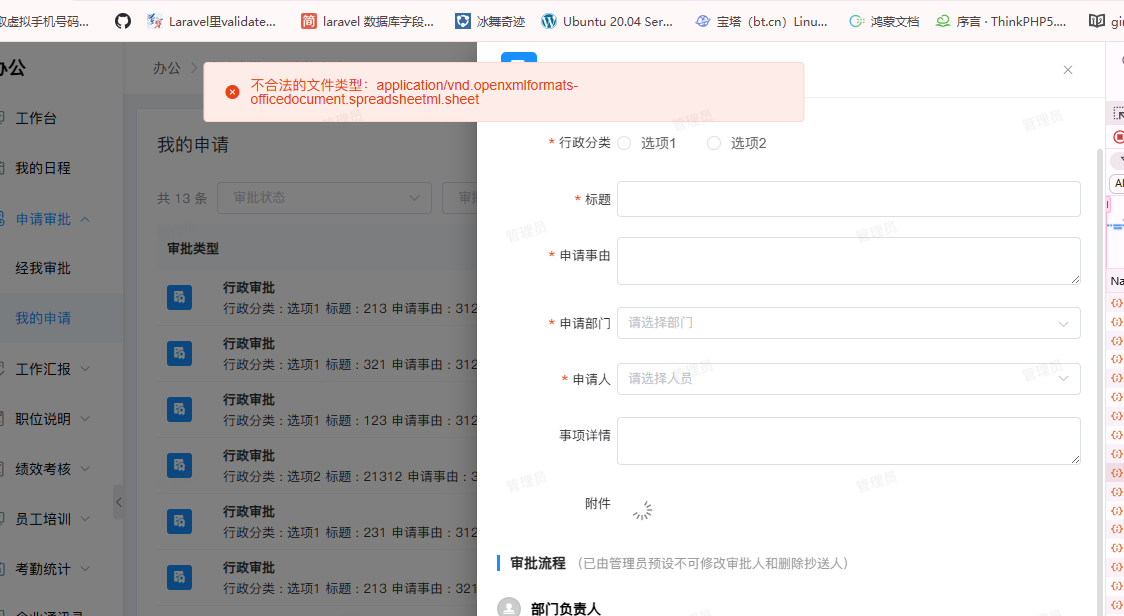Click the GitHub bookmark icon
This screenshot has height=616, width=1124.
pyautogui.click(x=123, y=20)
